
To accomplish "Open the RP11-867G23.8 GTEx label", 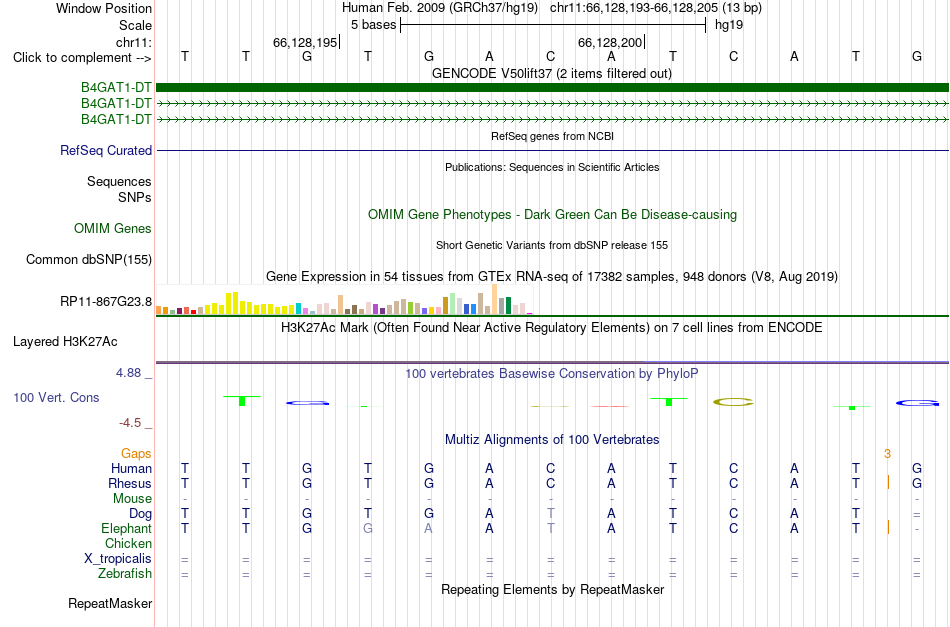I will 106,301.
